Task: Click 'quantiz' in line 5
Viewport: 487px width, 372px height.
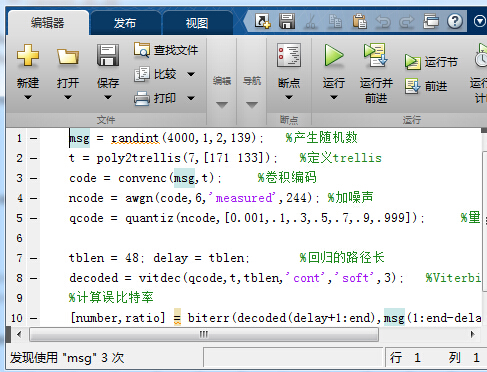Action: coord(149,218)
